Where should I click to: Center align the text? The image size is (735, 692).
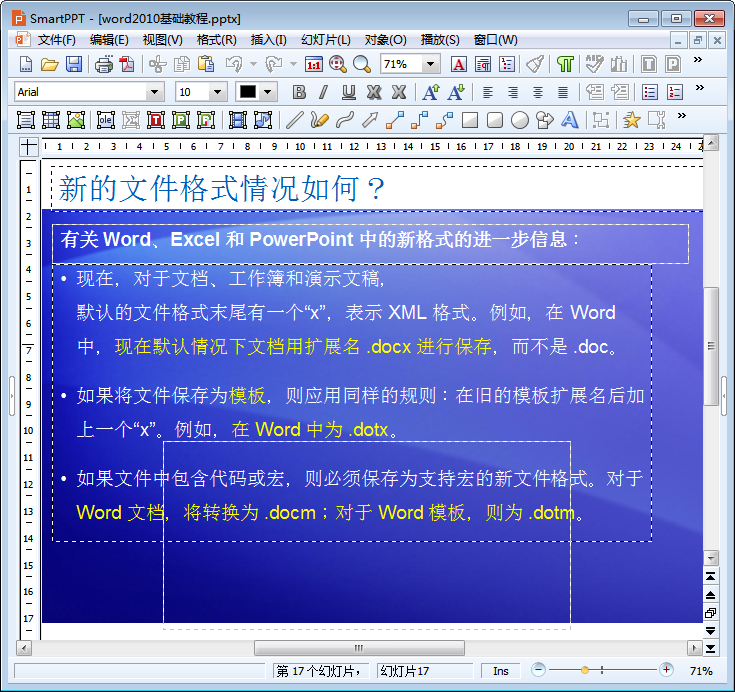538,92
